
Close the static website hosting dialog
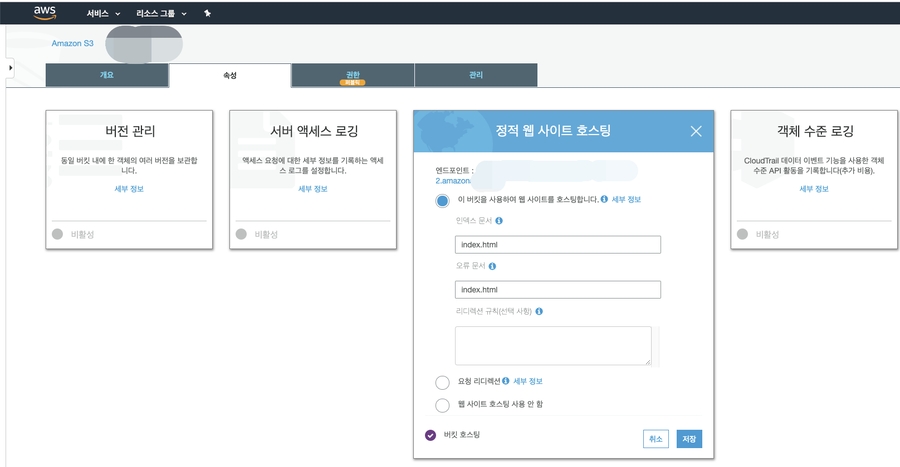pyautogui.click(x=696, y=131)
